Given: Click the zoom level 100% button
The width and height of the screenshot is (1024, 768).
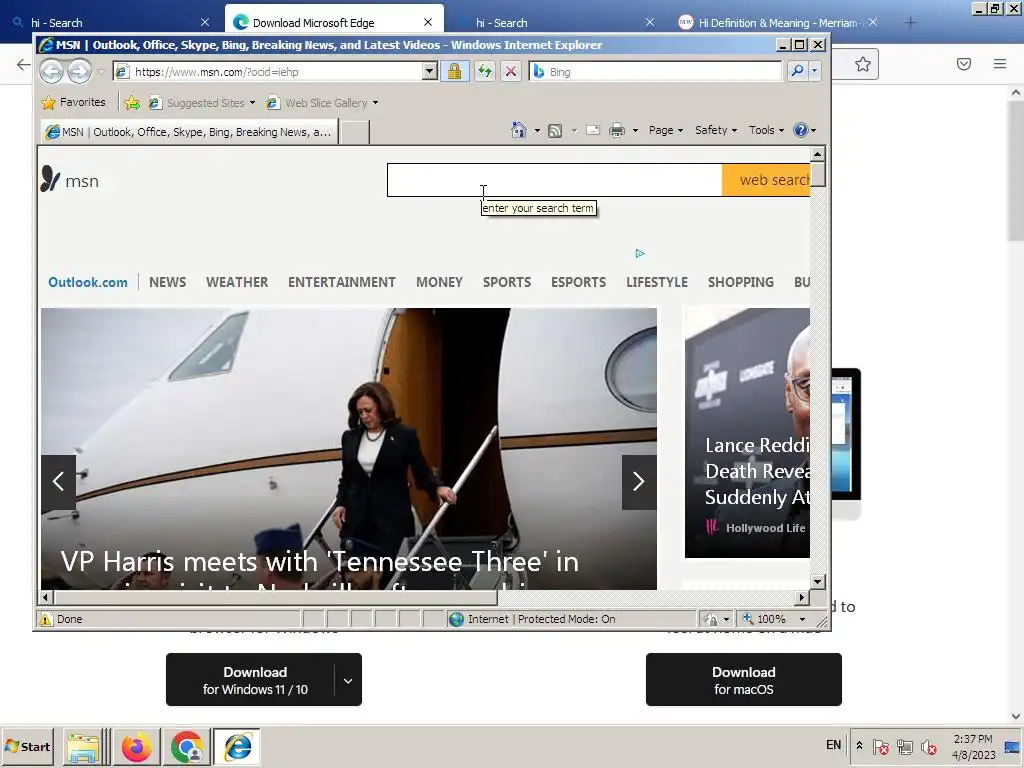Looking at the screenshot, I should pos(765,619).
